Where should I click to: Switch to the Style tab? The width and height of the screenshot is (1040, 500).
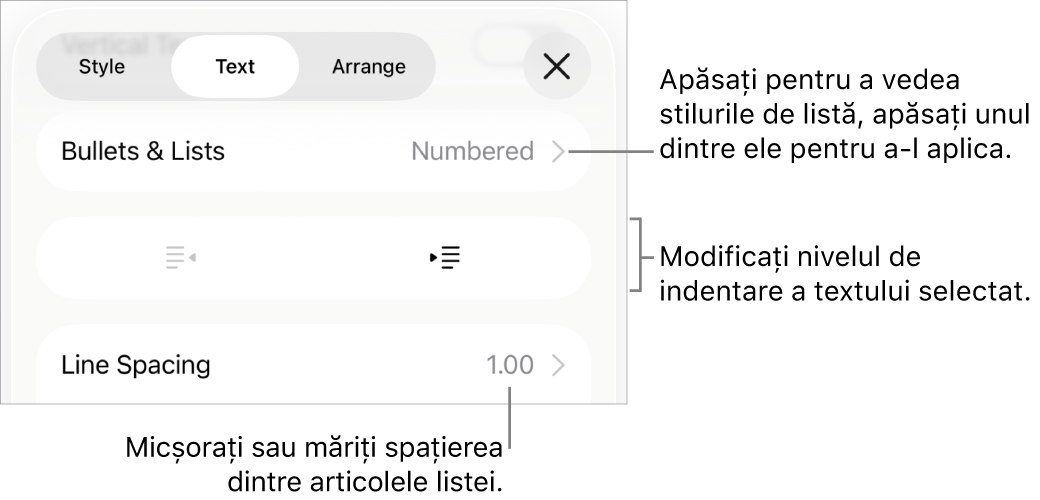pyautogui.click(x=102, y=67)
